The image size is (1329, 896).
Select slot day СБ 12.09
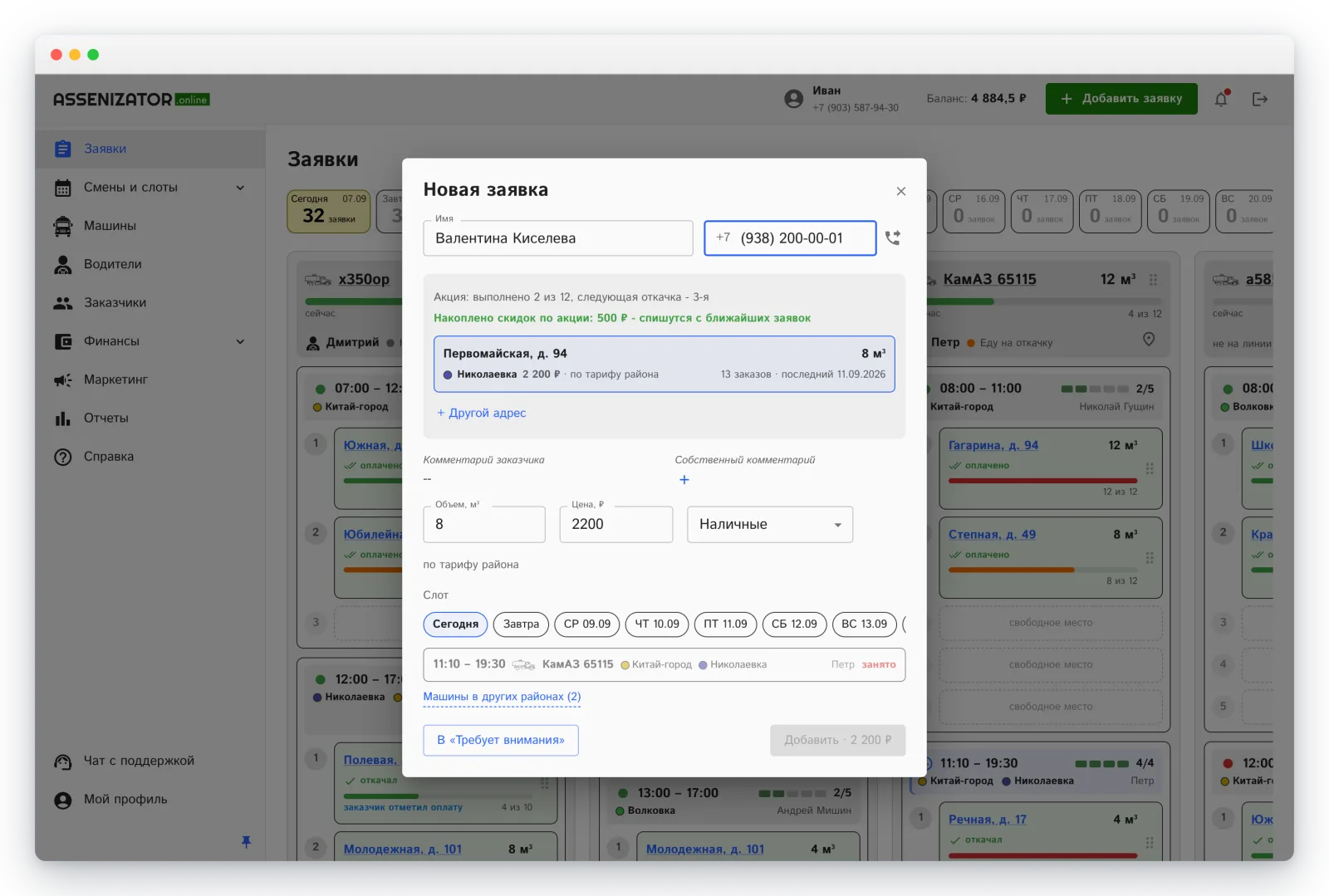tap(794, 624)
